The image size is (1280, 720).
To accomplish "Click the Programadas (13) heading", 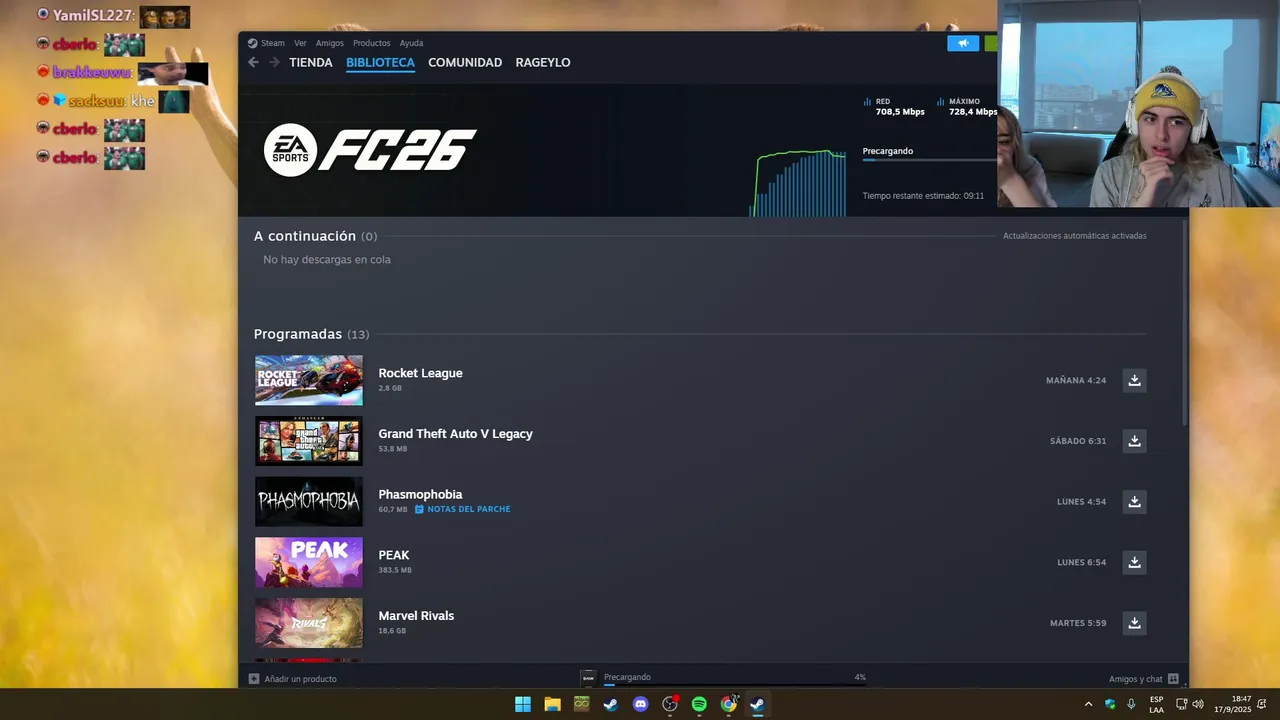I will coord(311,334).
